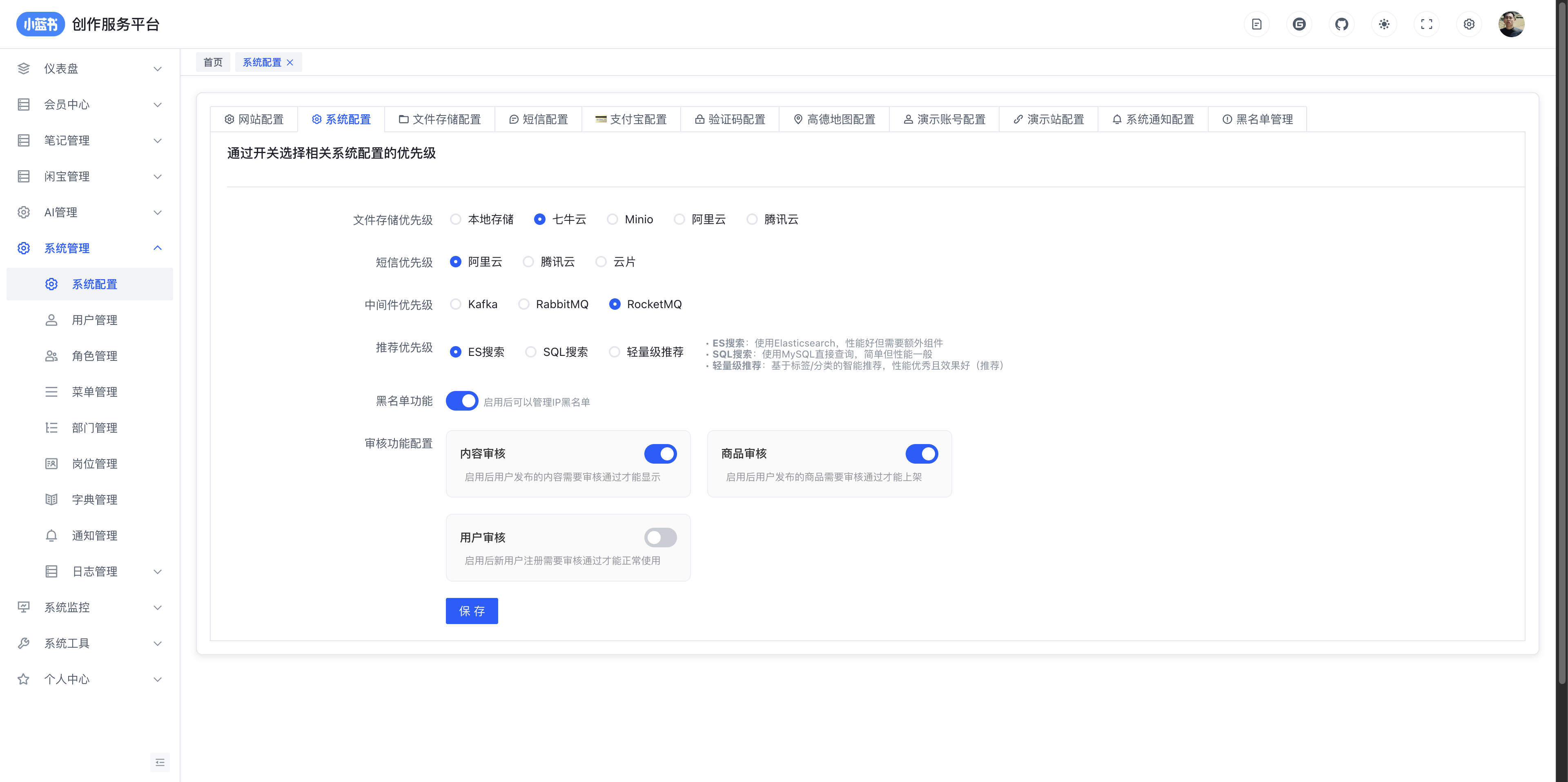Viewport: 1568px width, 782px height.
Task: Click the Gitee icon in header
Action: [x=1299, y=24]
